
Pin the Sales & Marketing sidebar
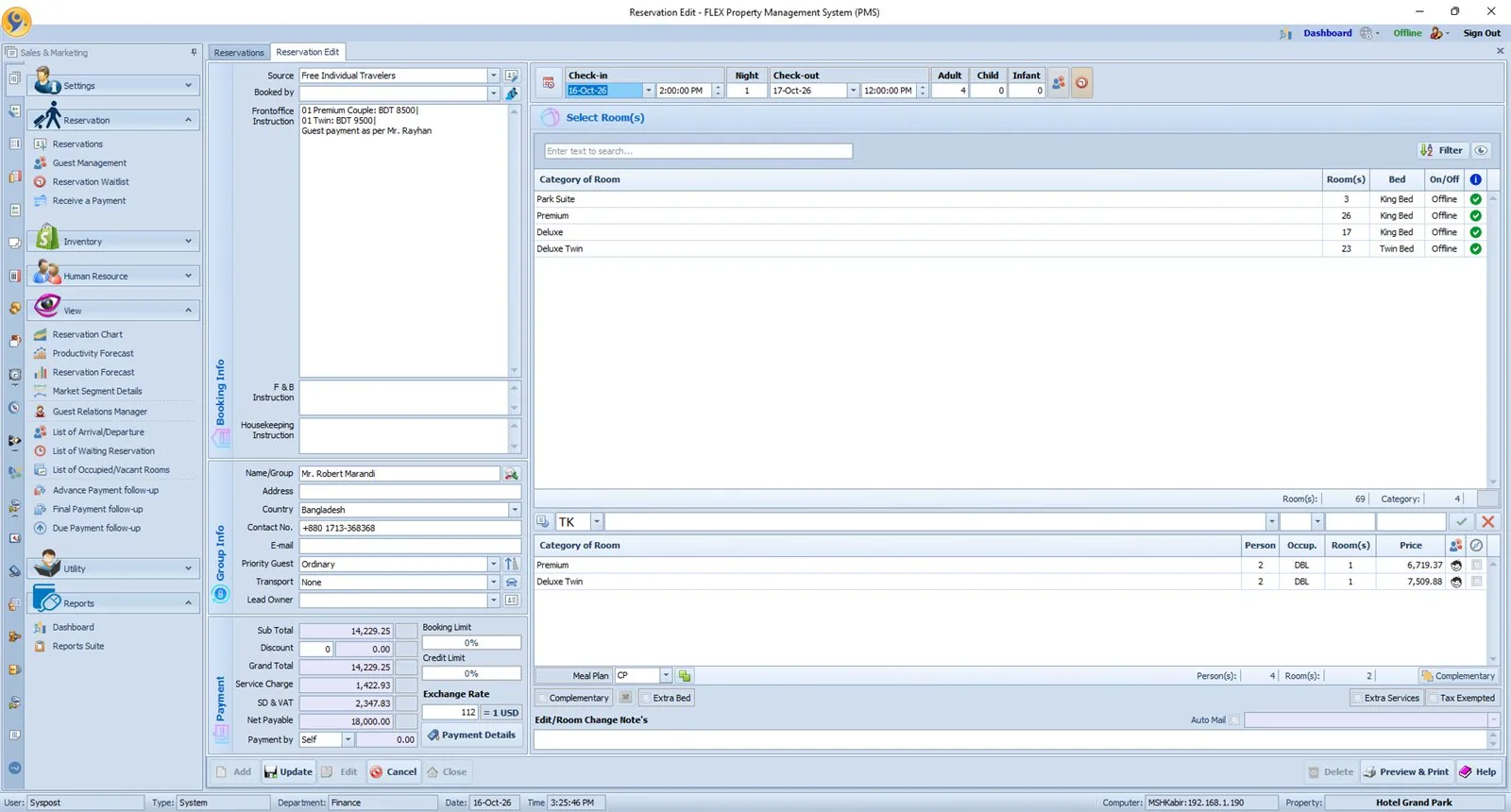[x=194, y=53]
